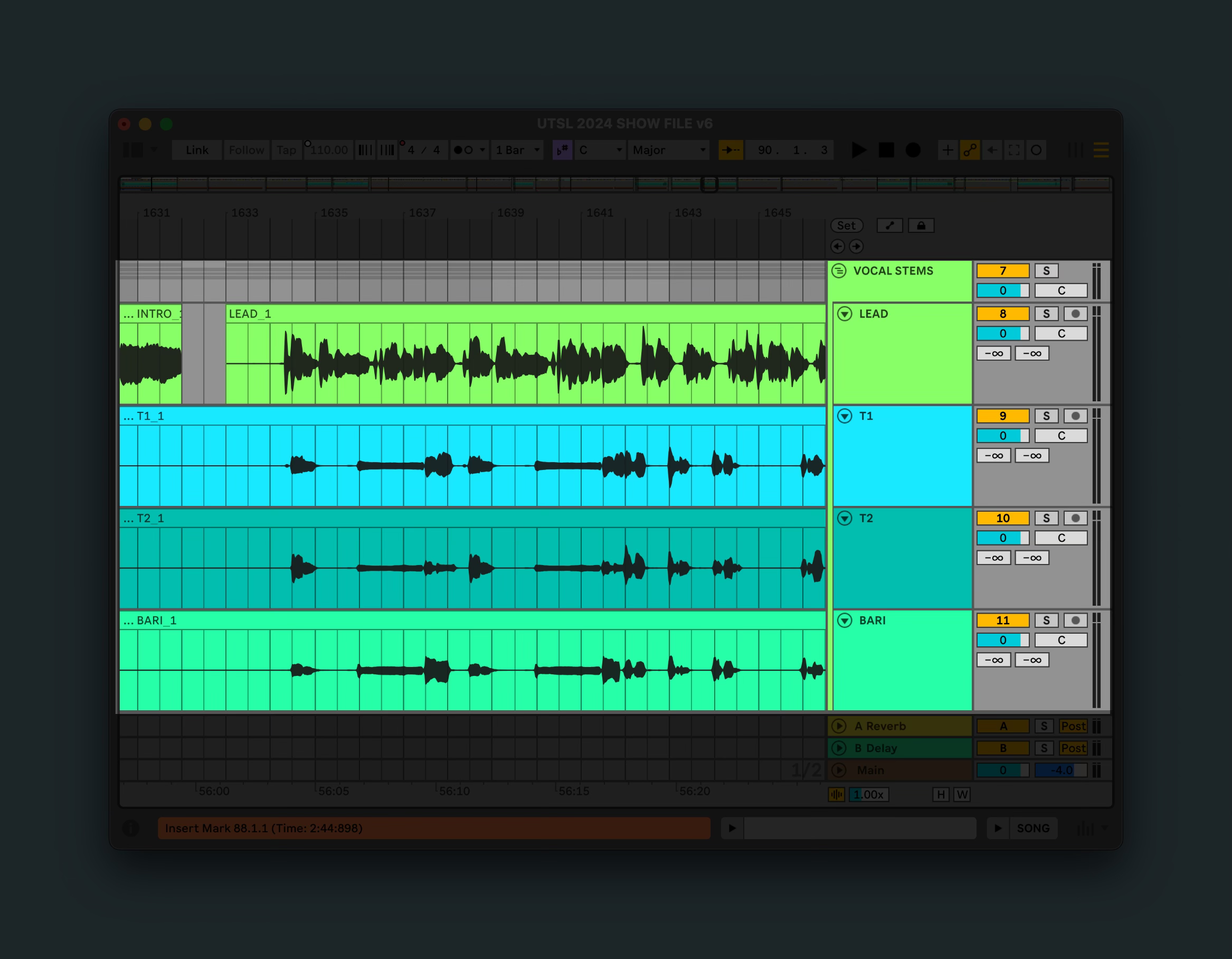Toggle the Scale Mode sharp-flat icon
The height and width of the screenshot is (959, 1232).
(x=562, y=150)
